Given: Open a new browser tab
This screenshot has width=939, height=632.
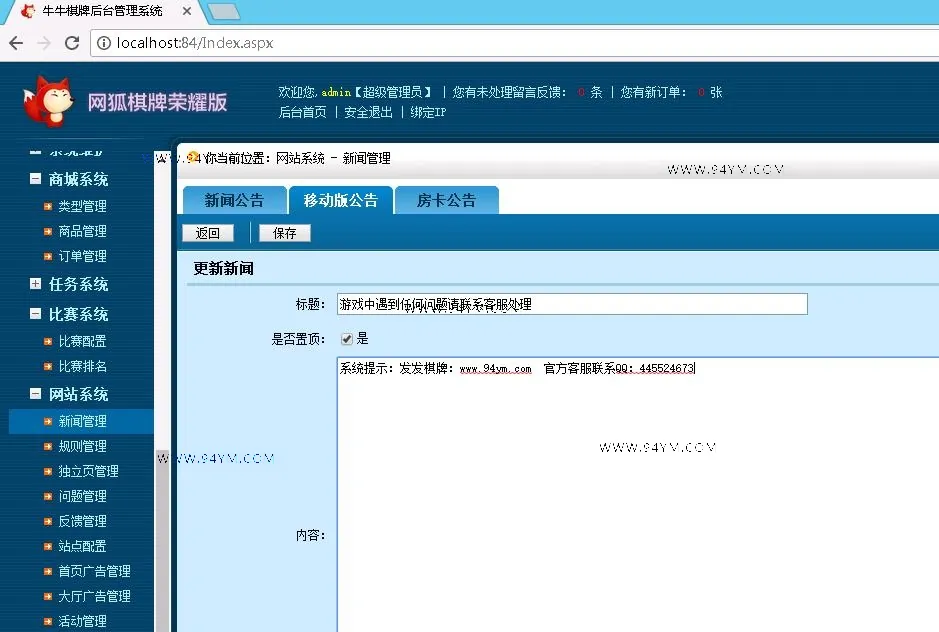Looking at the screenshot, I should click(223, 11).
